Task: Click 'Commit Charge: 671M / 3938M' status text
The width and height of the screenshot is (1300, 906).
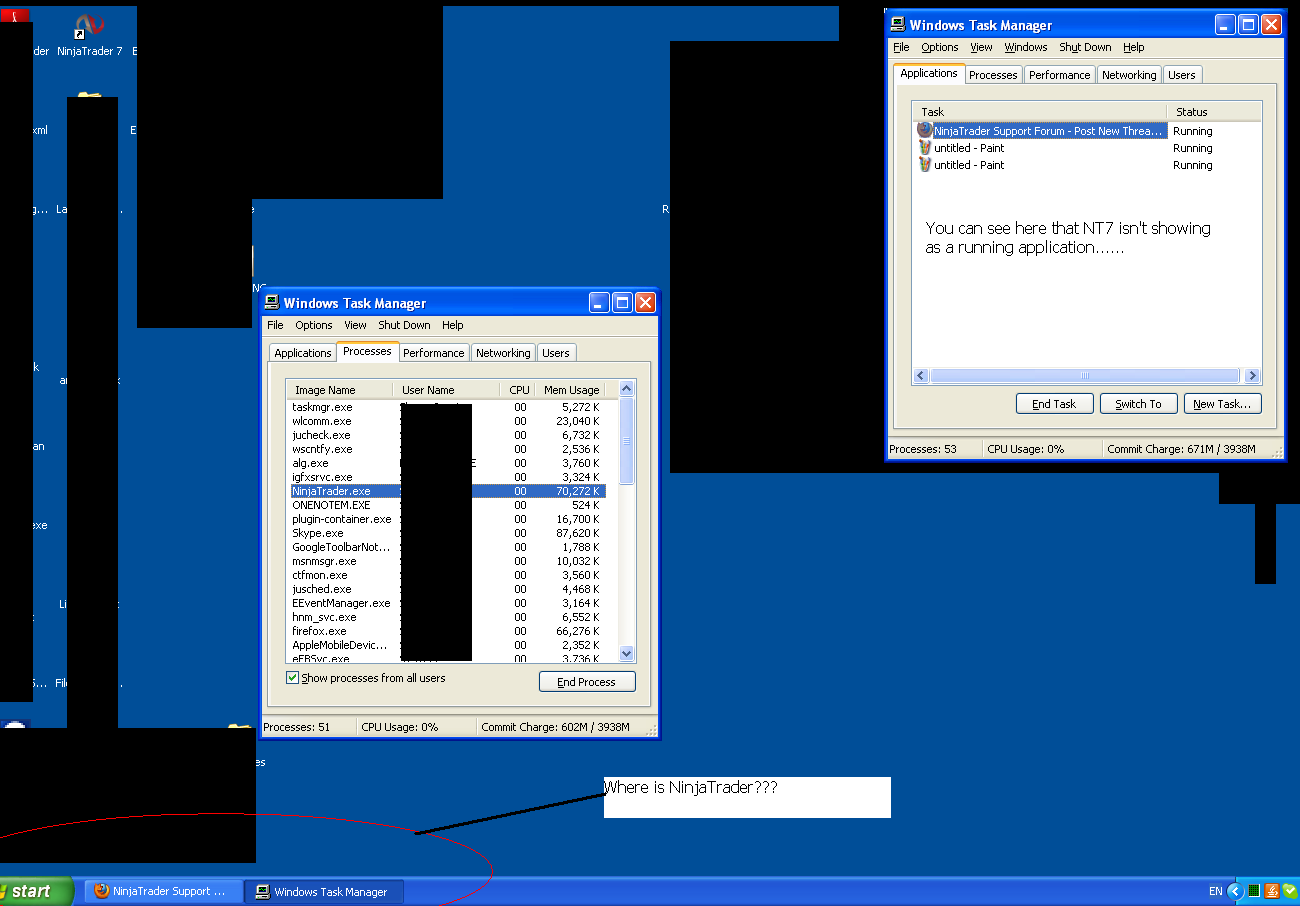Action: [1181, 449]
